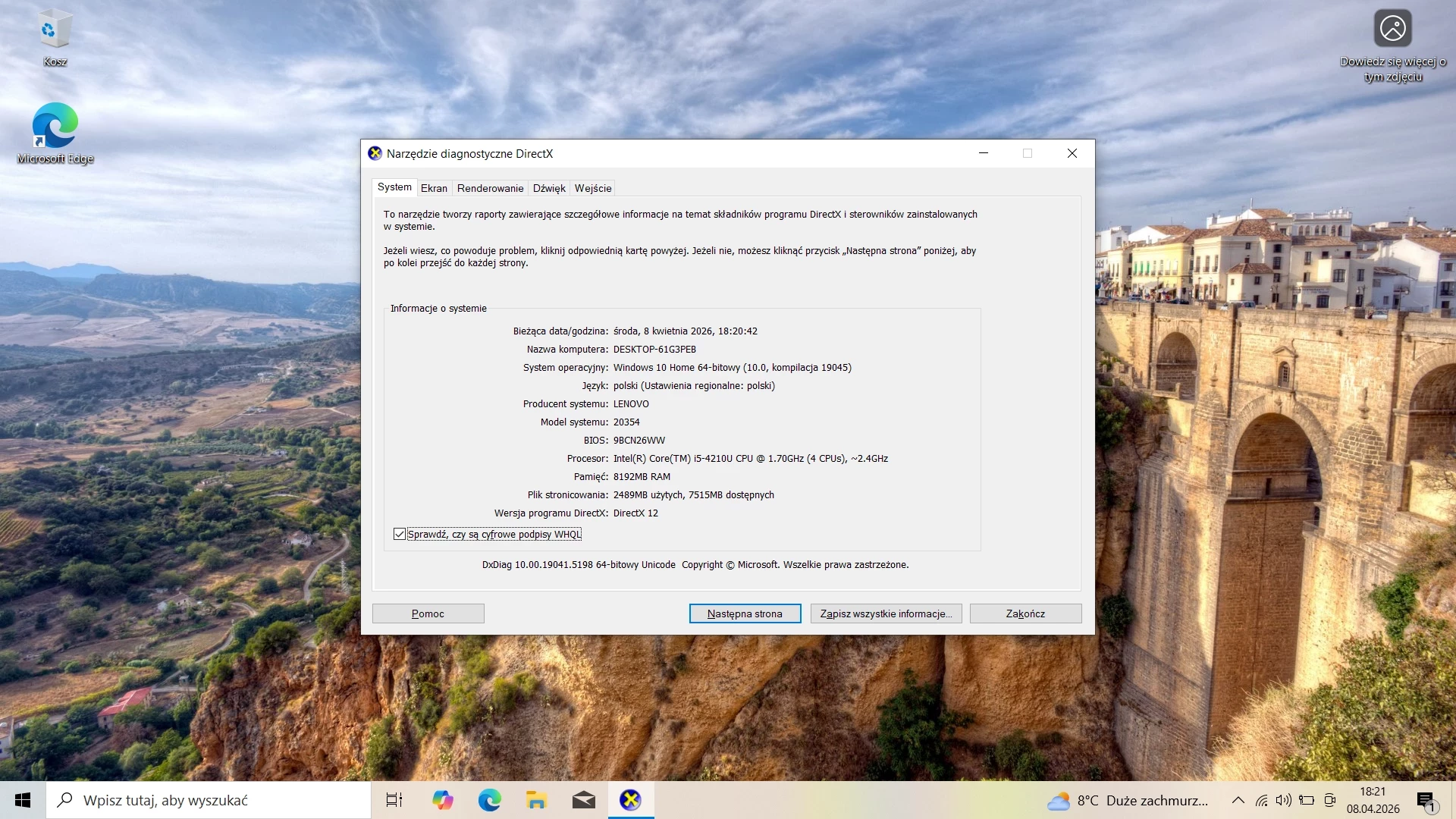Uncheck the WHQL digital signatures checkbox
Screen dimensions: 1456x819
click(x=400, y=535)
